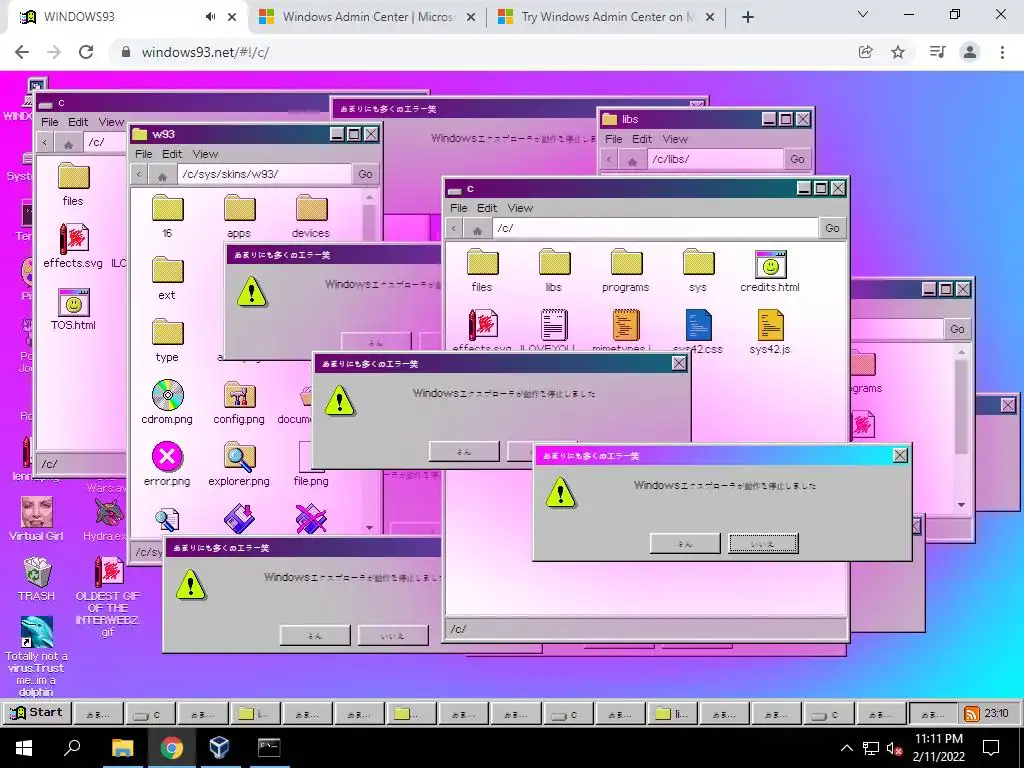Open Edit menu in w93 window
1024x768 pixels.
tap(172, 154)
